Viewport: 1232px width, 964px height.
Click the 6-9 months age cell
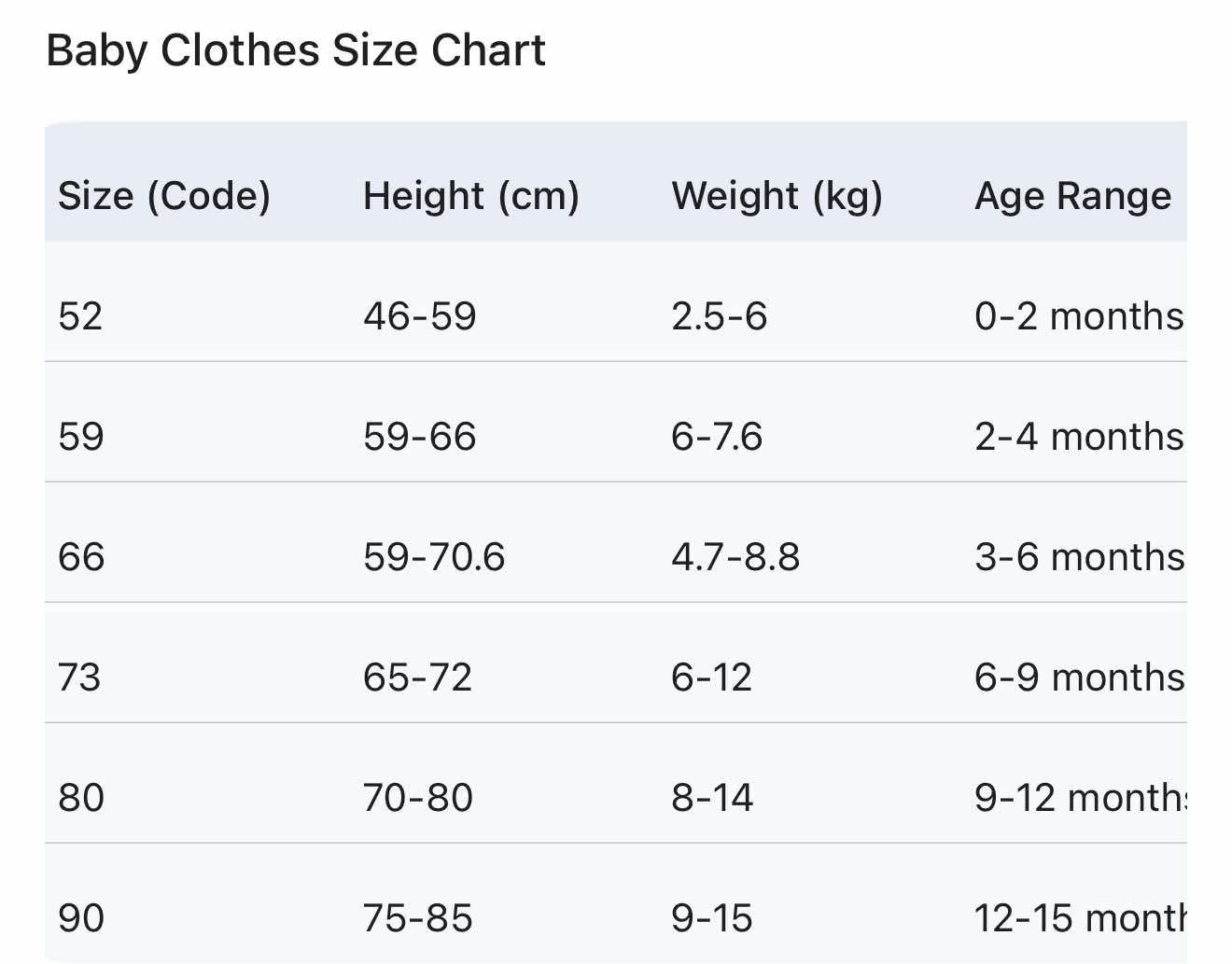pos(1080,678)
